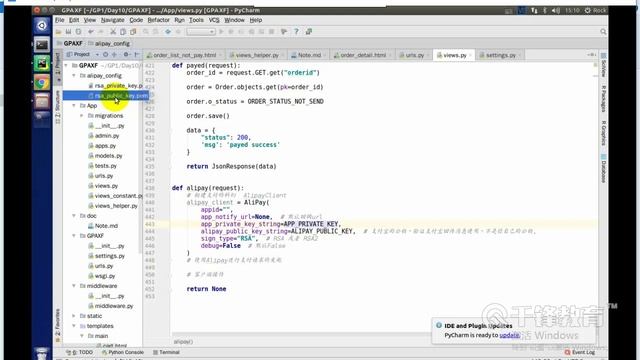Viewport: 640px width, 360px height.
Task: Click the update link in notification
Action: tap(509, 335)
